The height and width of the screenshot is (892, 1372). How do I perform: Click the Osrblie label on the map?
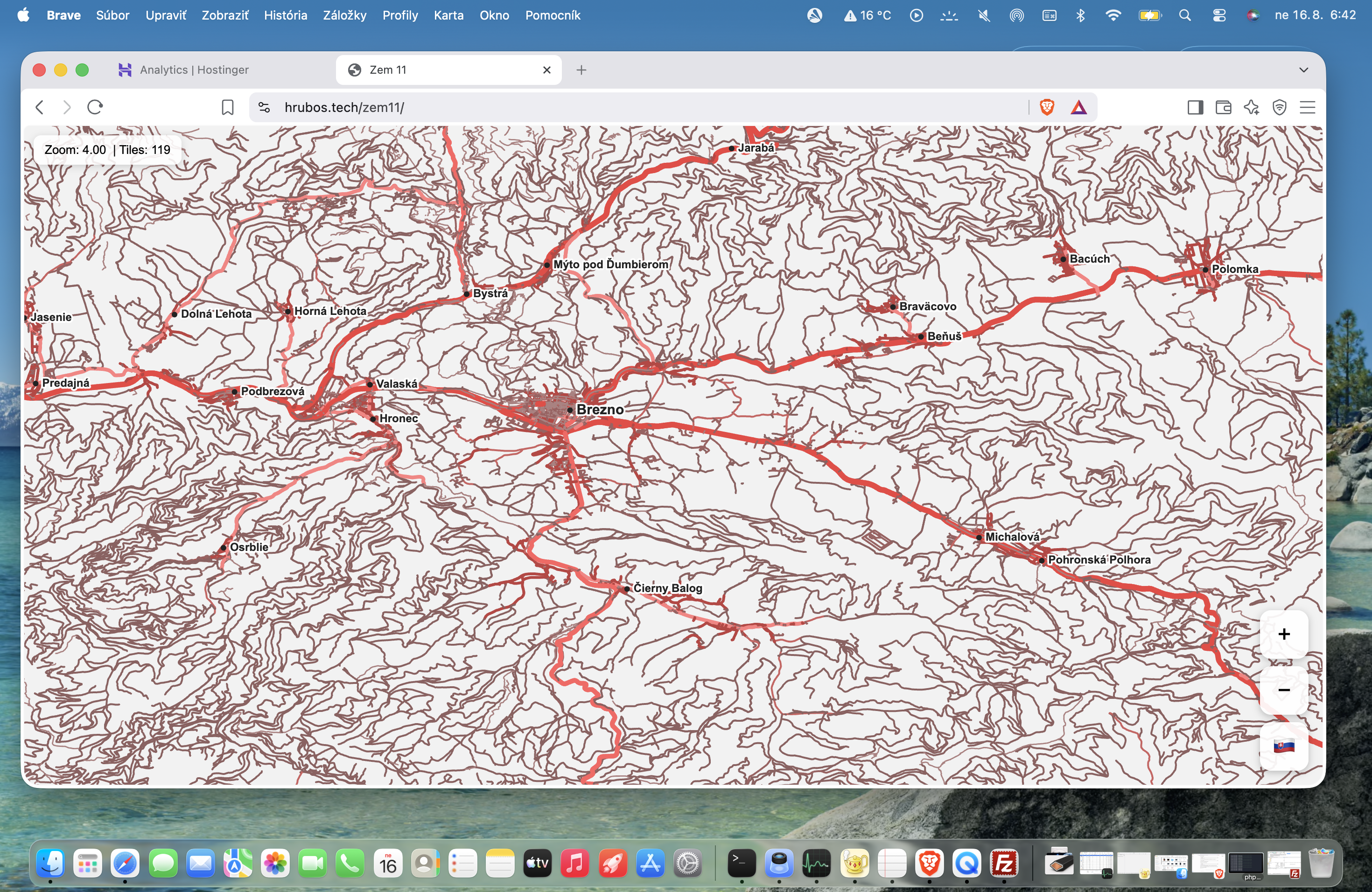[x=249, y=547]
